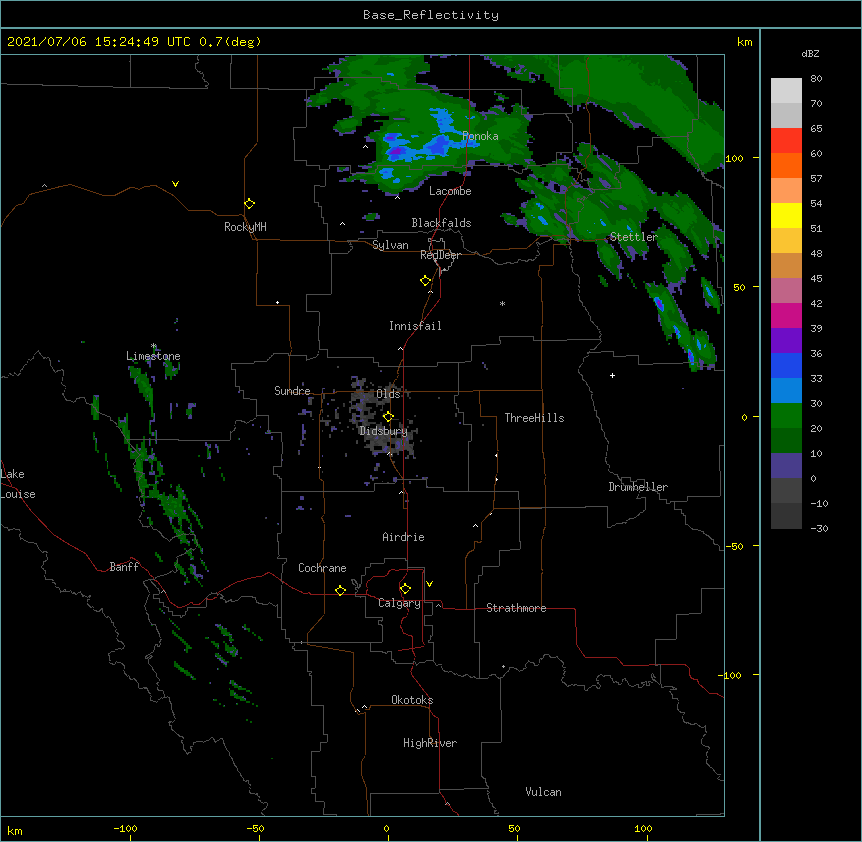Select the white asterisk marker east of Innisfail
Screen dimensions: 862x842
click(502, 303)
